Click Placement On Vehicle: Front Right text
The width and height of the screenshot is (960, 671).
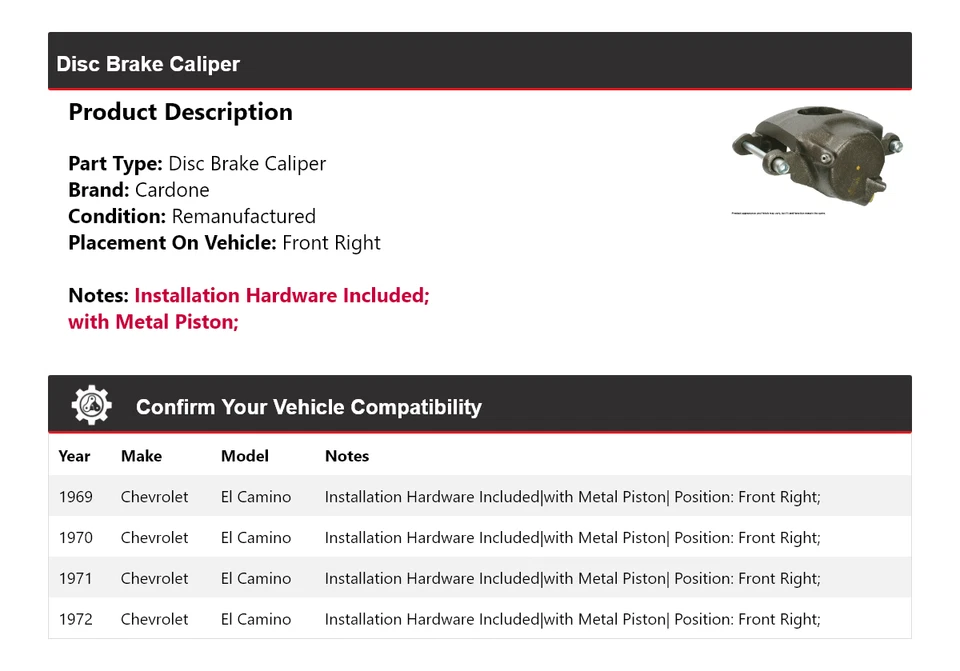pyautogui.click(x=225, y=243)
